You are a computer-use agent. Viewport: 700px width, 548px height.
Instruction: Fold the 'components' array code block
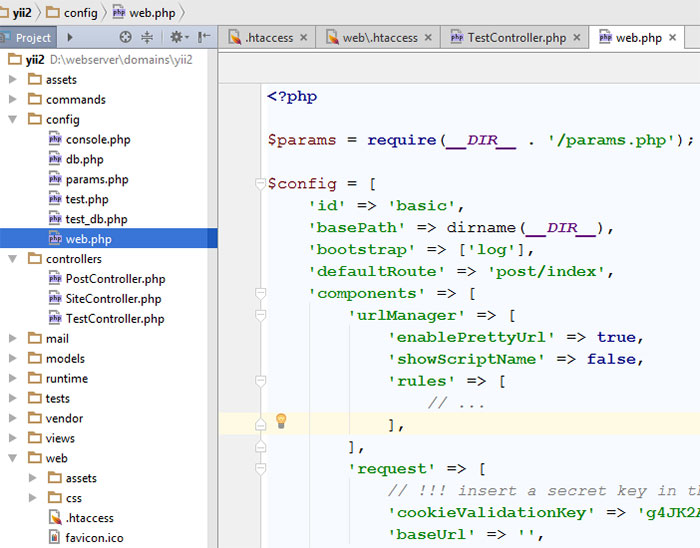coord(260,293)
